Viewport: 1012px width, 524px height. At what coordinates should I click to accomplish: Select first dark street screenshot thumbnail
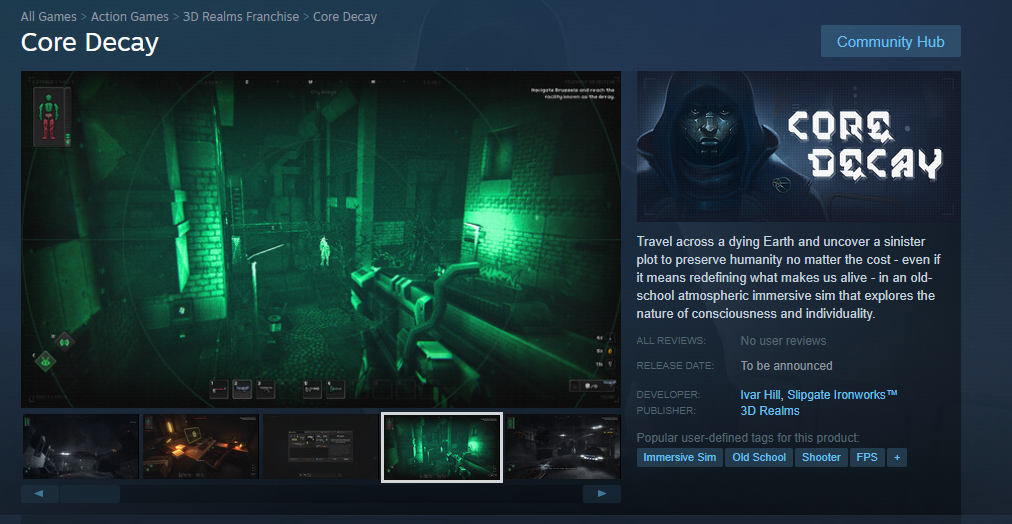click(81, 447)
